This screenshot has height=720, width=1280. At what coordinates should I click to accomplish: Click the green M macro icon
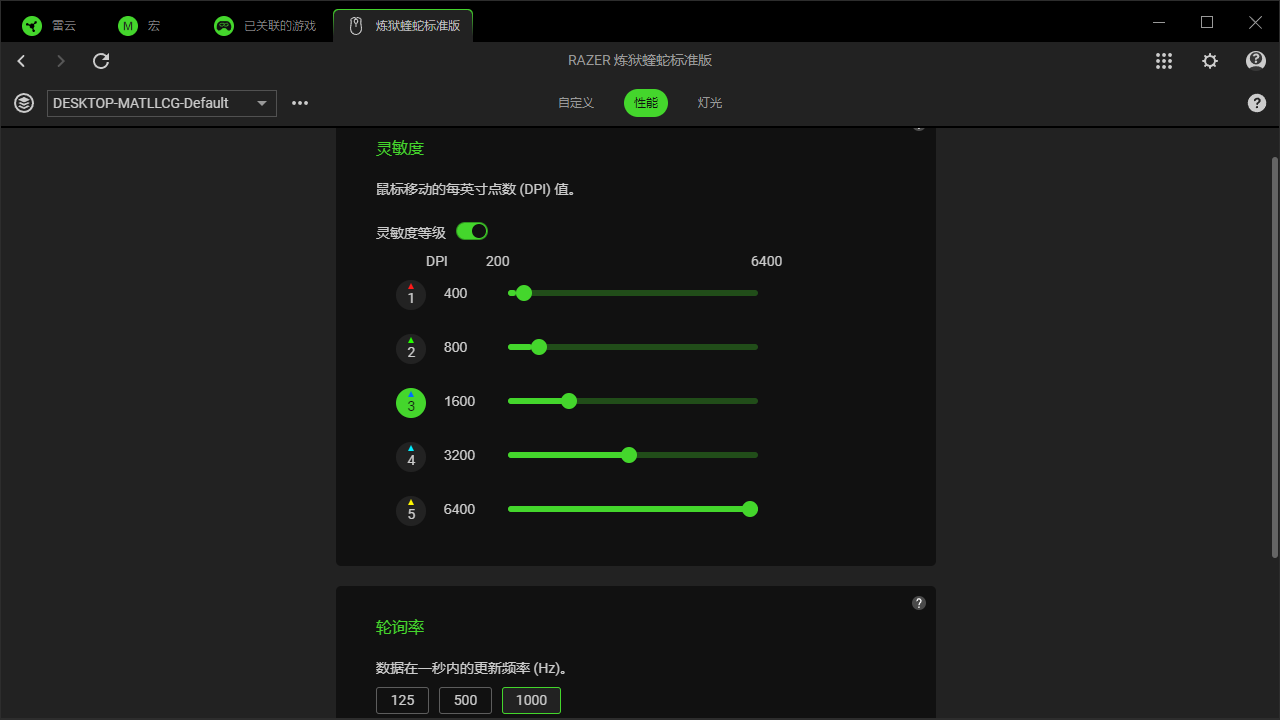127,26
